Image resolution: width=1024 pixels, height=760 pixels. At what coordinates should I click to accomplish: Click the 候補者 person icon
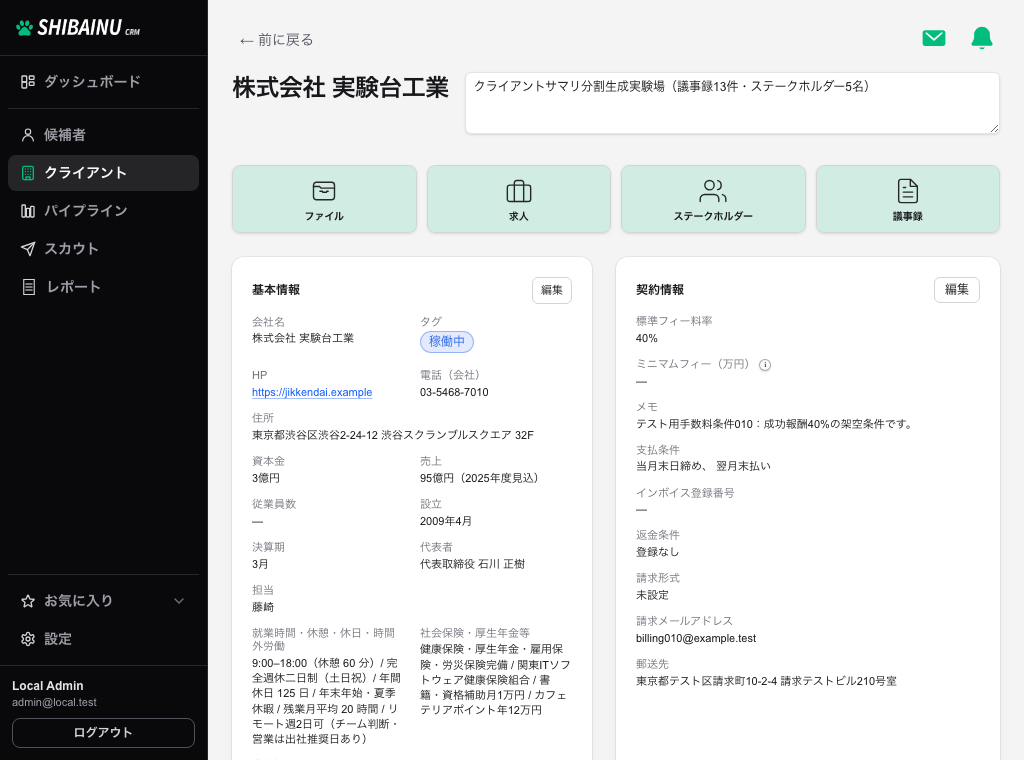pos(27,135)
